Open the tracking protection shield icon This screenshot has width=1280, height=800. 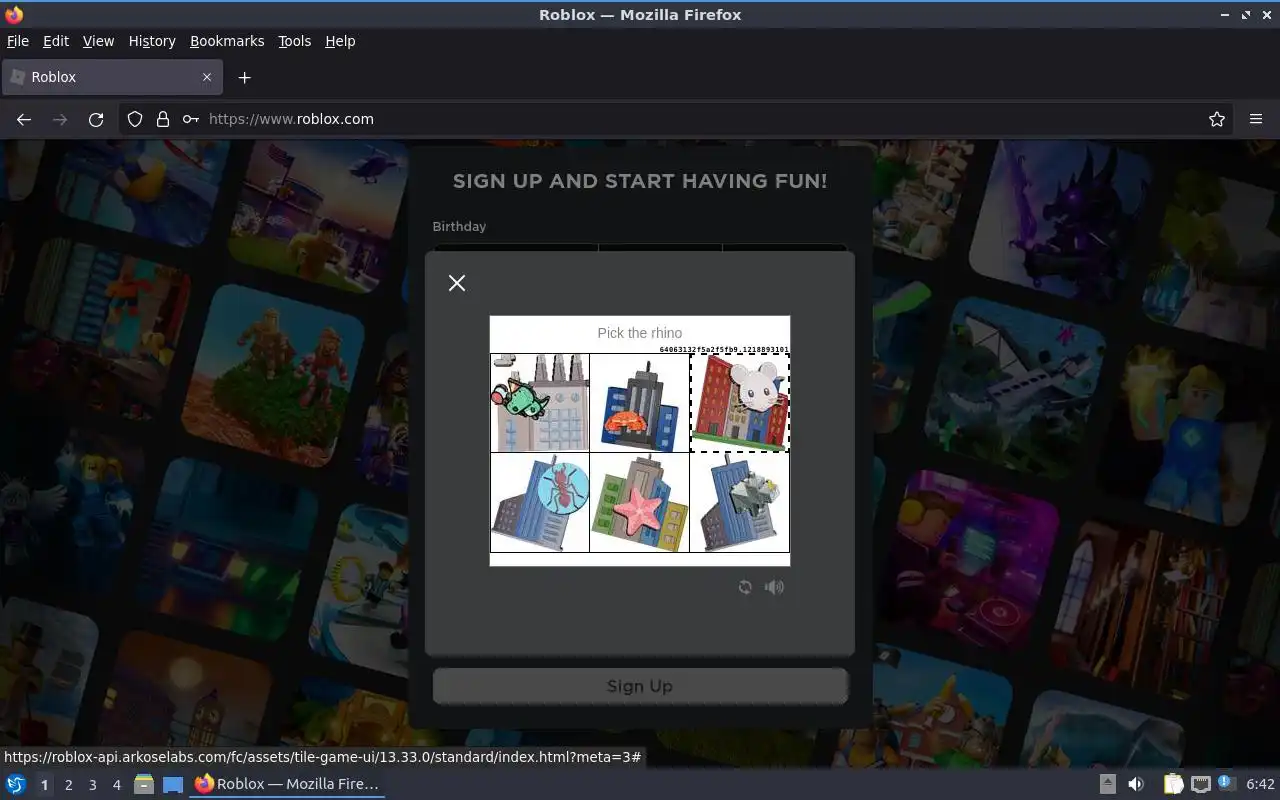click(135, 119)
